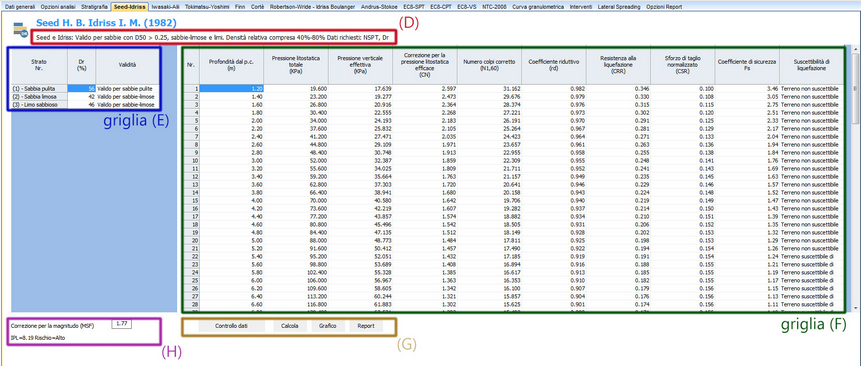The width and height of the screenshot is (861, 366).
Task: Click the Dr value 46 cell
Action: 81,104
